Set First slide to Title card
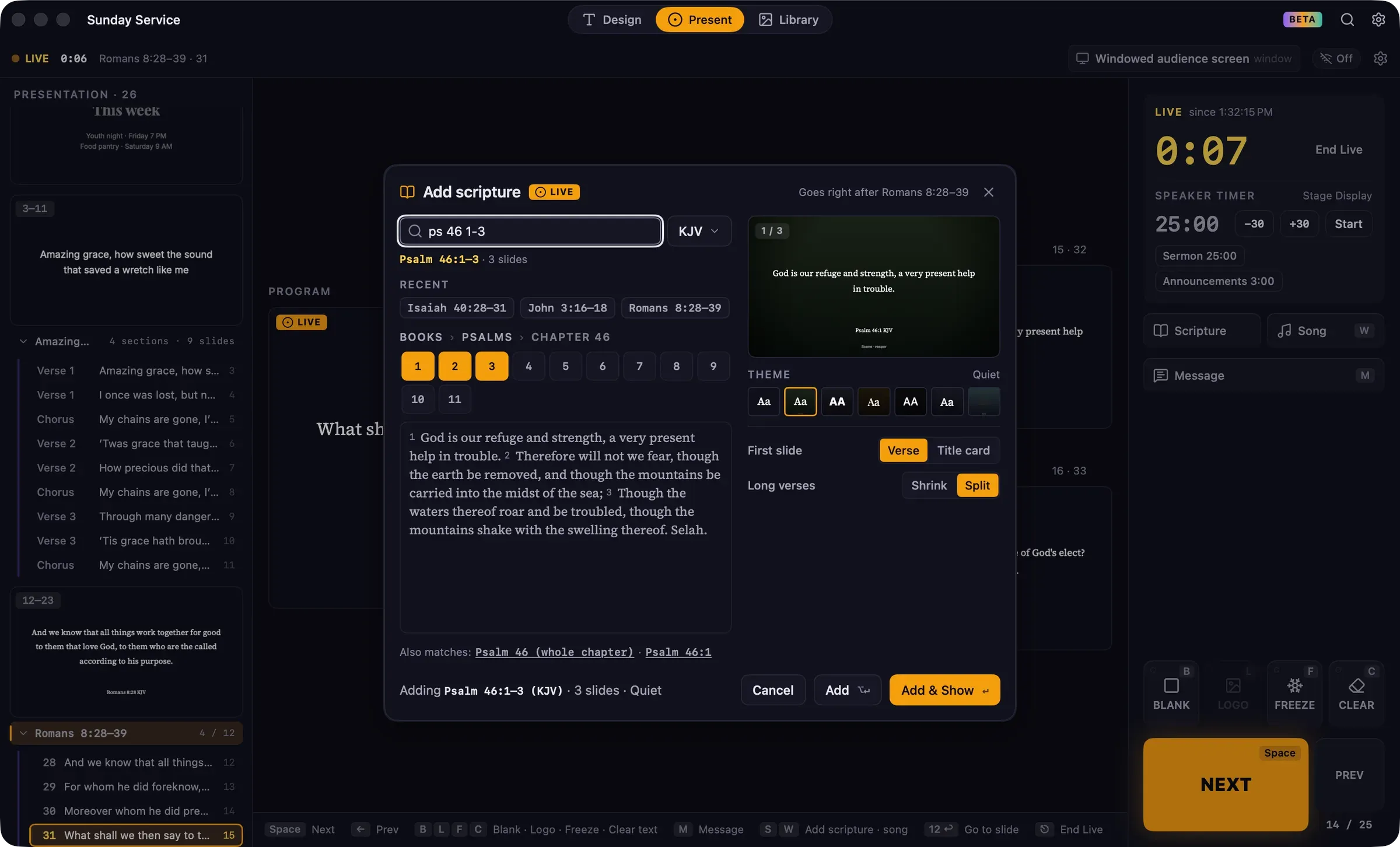The height and width of the screenshot is (847, 1400). [x=963, y=450]
